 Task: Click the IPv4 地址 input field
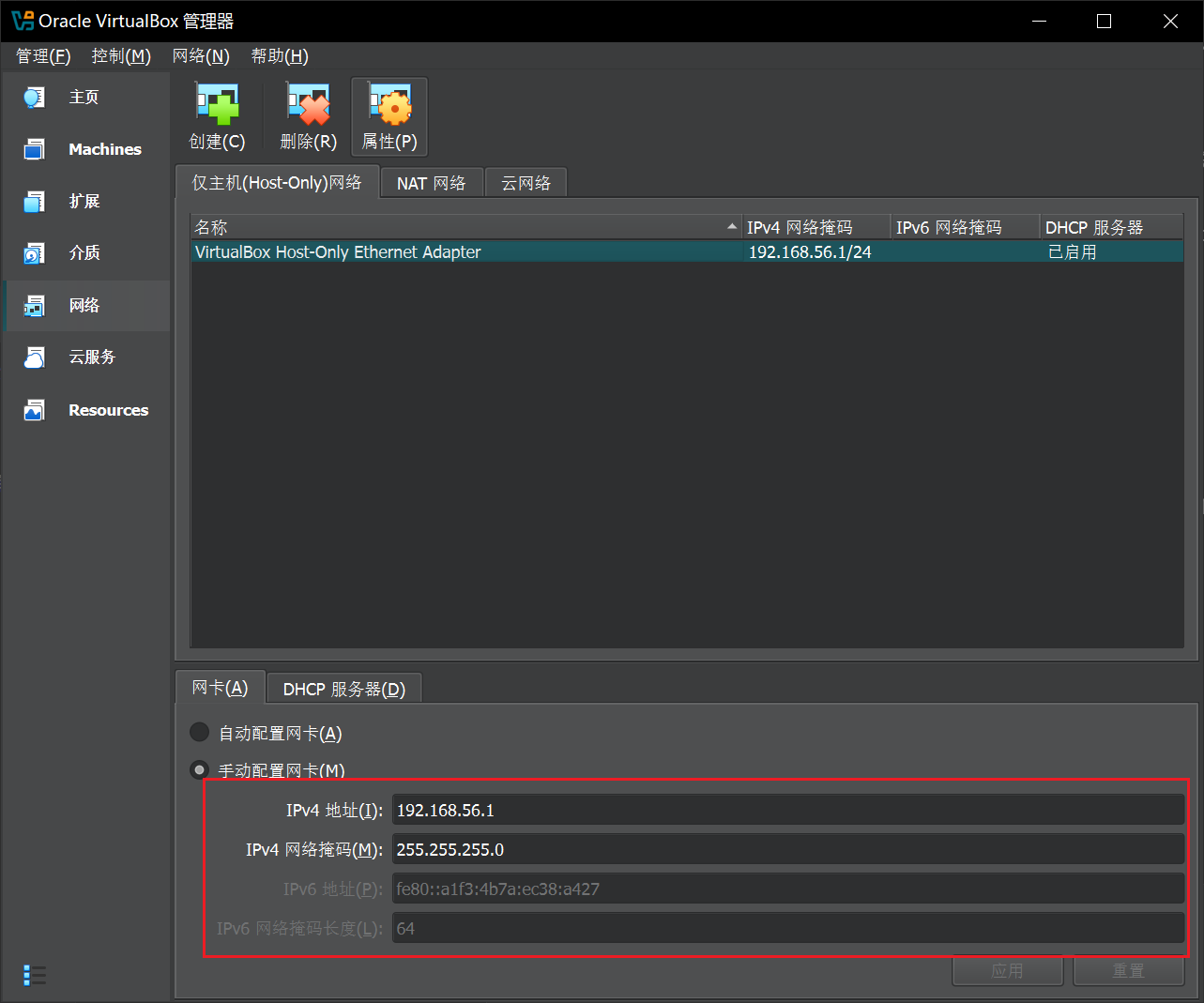(788, 811)
